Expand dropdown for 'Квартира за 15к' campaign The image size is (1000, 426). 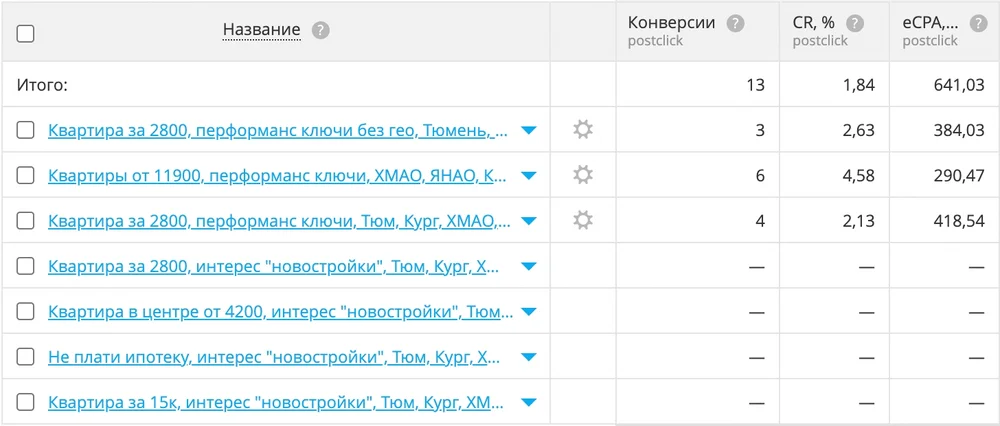(529, 402)
